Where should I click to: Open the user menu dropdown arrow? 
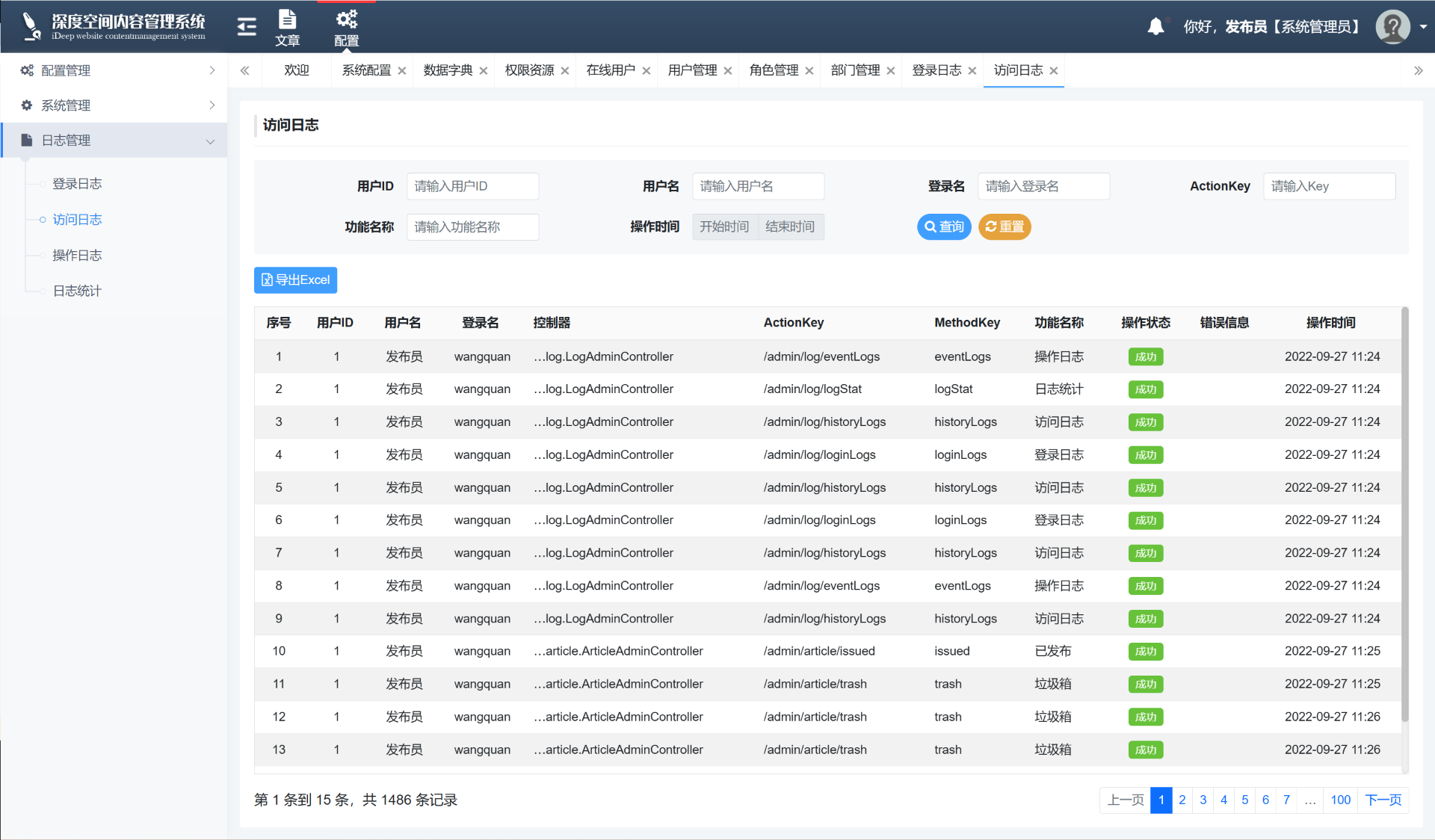(x=1423, y=27)
